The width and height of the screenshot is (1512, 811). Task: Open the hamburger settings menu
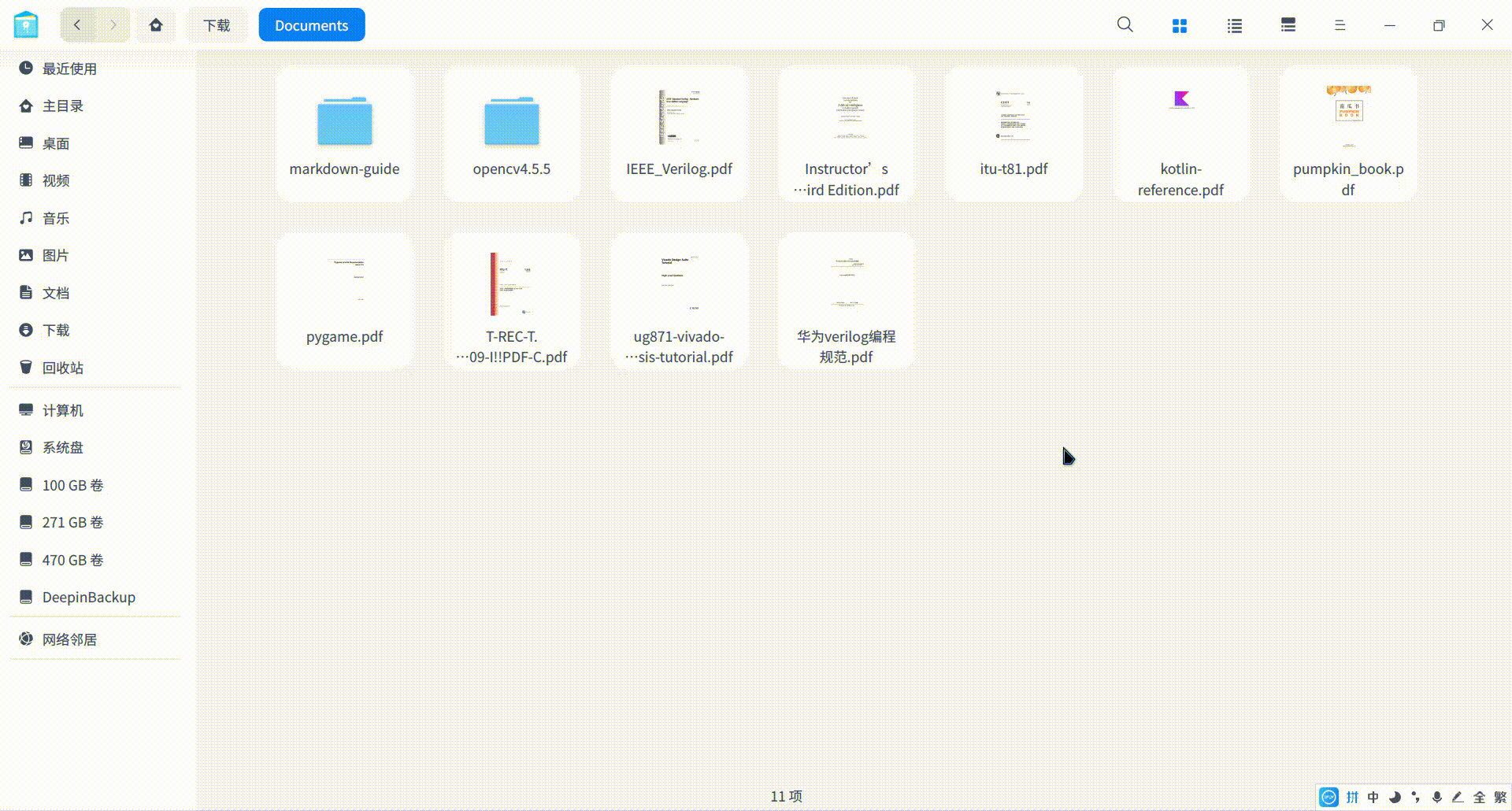[x=1340, y=24]
